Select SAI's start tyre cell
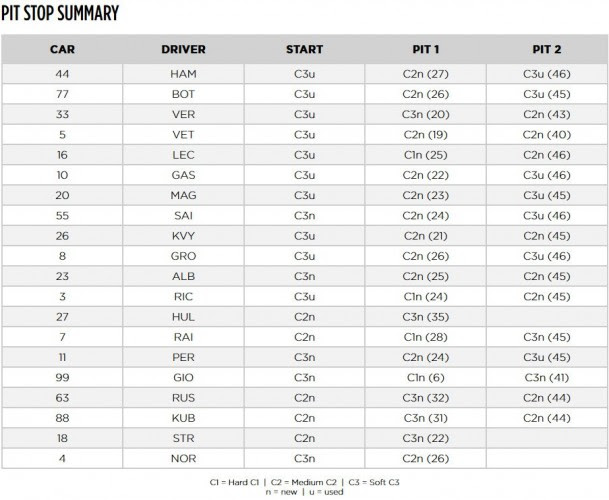609x500 pixels. click(304, 216)
